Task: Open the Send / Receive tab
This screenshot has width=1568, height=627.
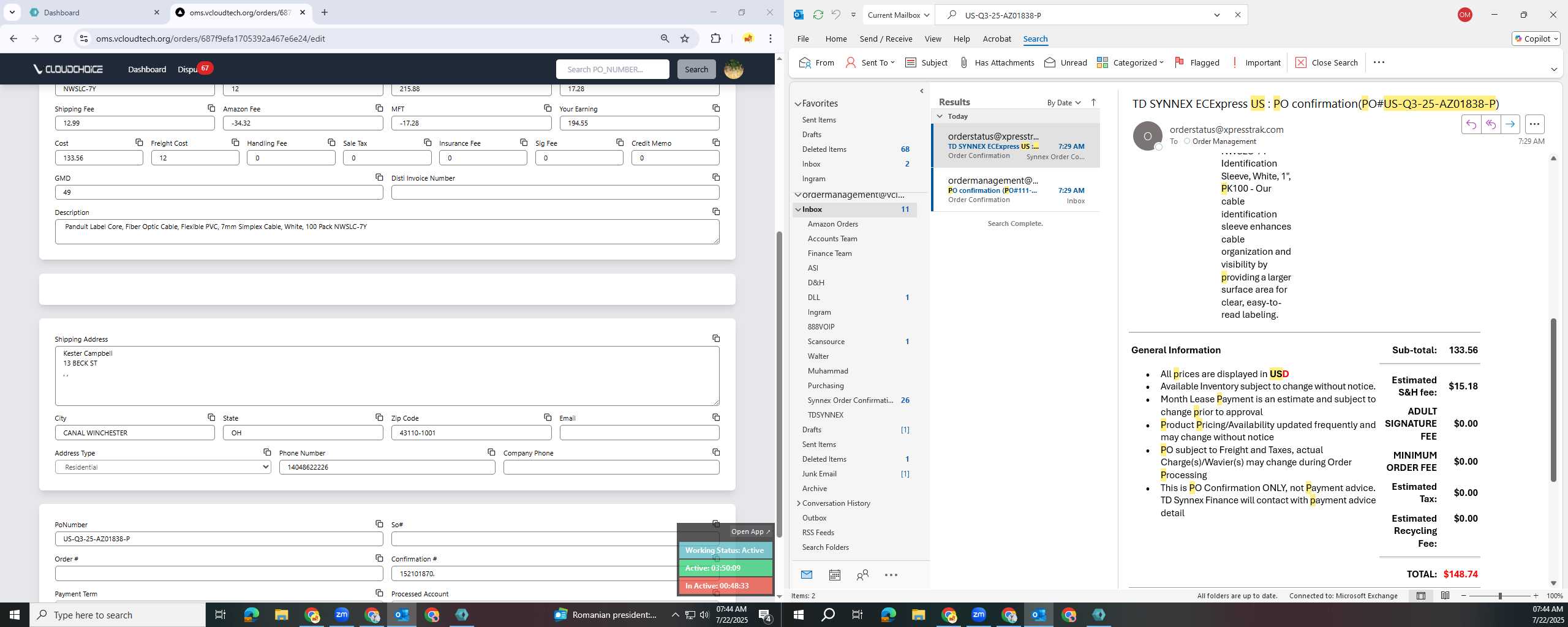Action: tap(886, 39)
